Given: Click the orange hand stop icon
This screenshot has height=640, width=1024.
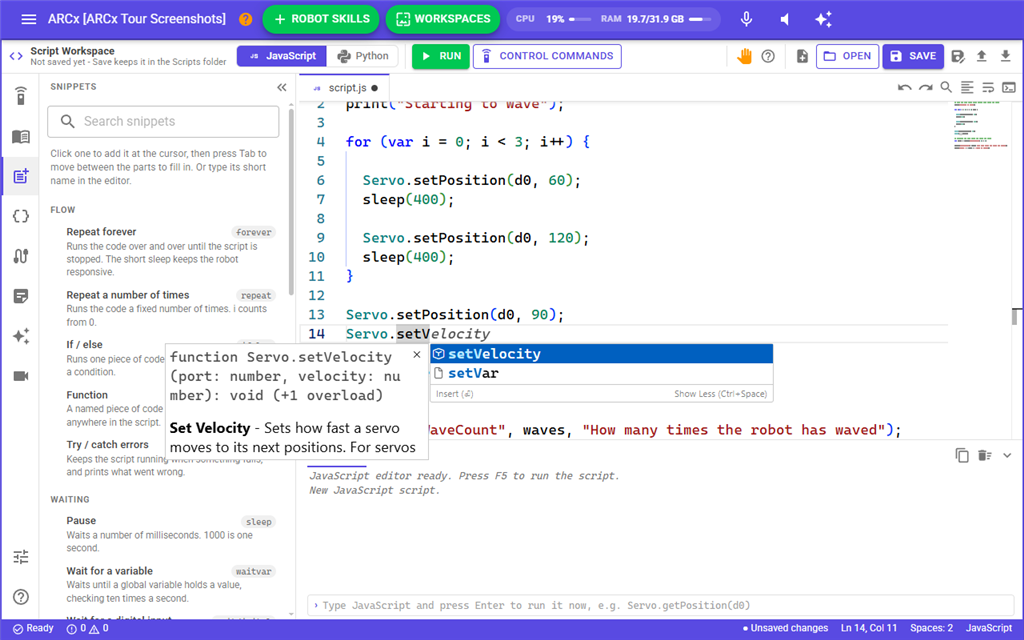Looking at the screenshot, I should click(744, 56).
